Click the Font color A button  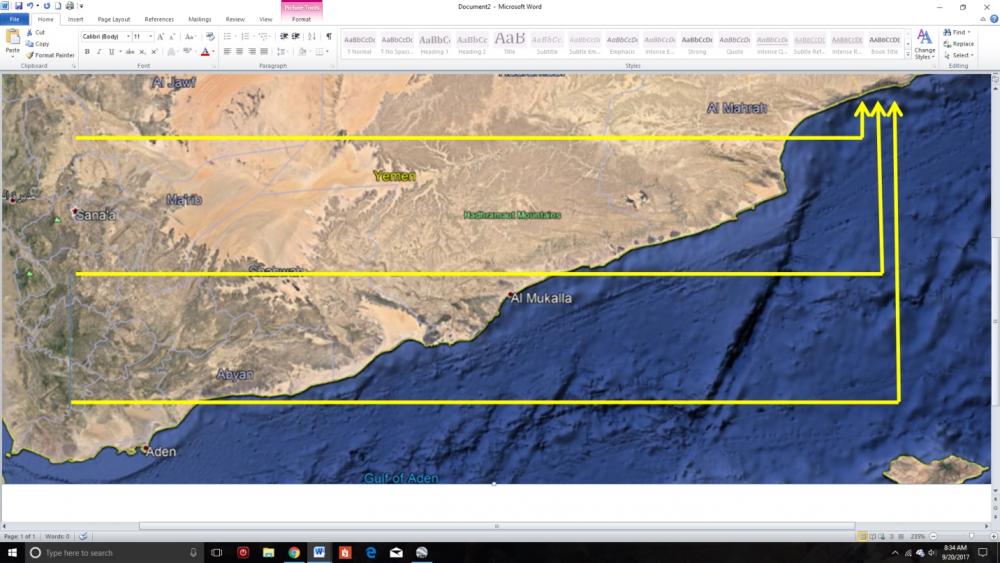[205, 52]
